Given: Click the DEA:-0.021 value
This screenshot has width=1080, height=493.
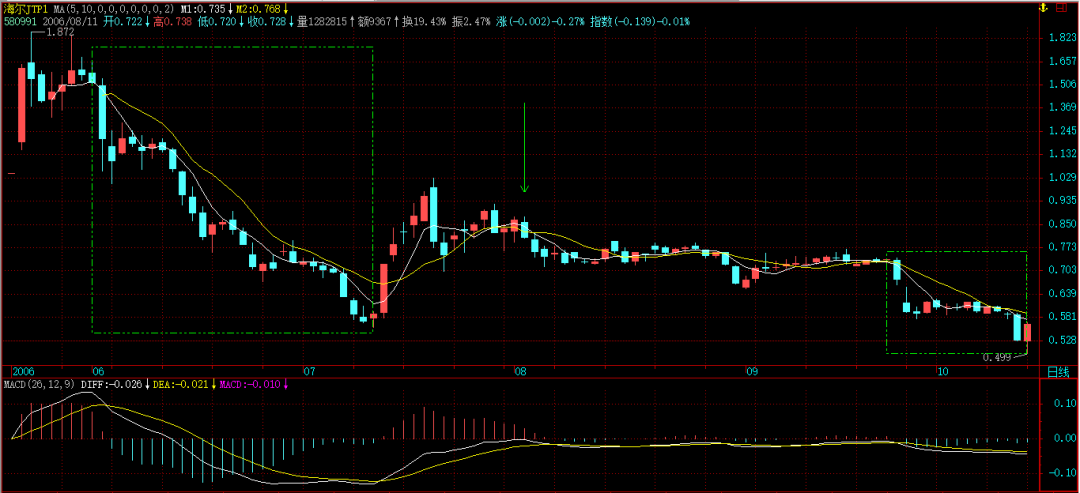Looking at the screenshot, I should tap(180, 384).
